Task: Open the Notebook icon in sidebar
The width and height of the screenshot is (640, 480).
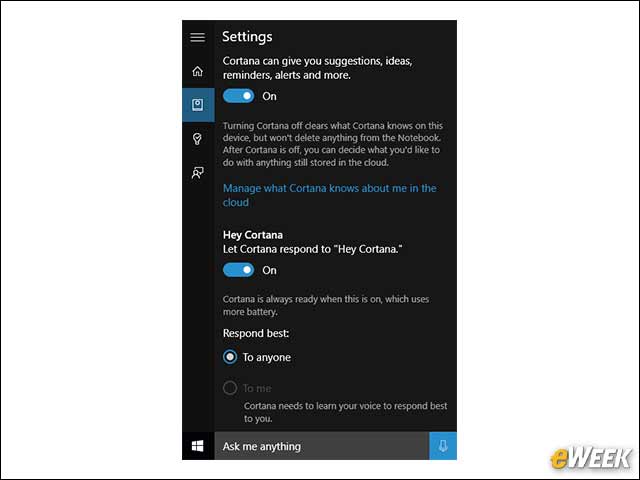Action: [x=198, y=105]
